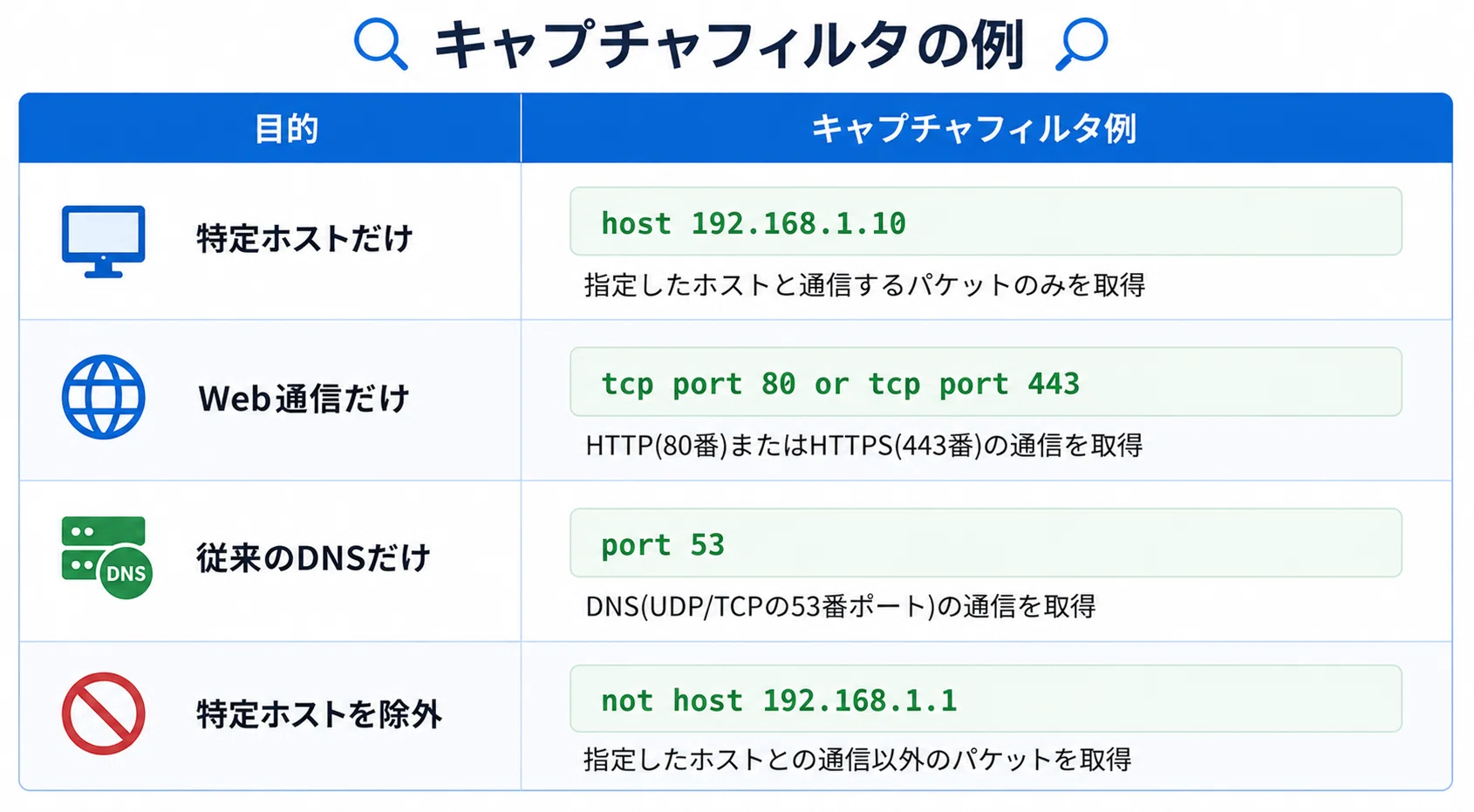The image size is (1474, 812).
Task: Click the 特定ホストだけ label
Action: click(304, 238)
